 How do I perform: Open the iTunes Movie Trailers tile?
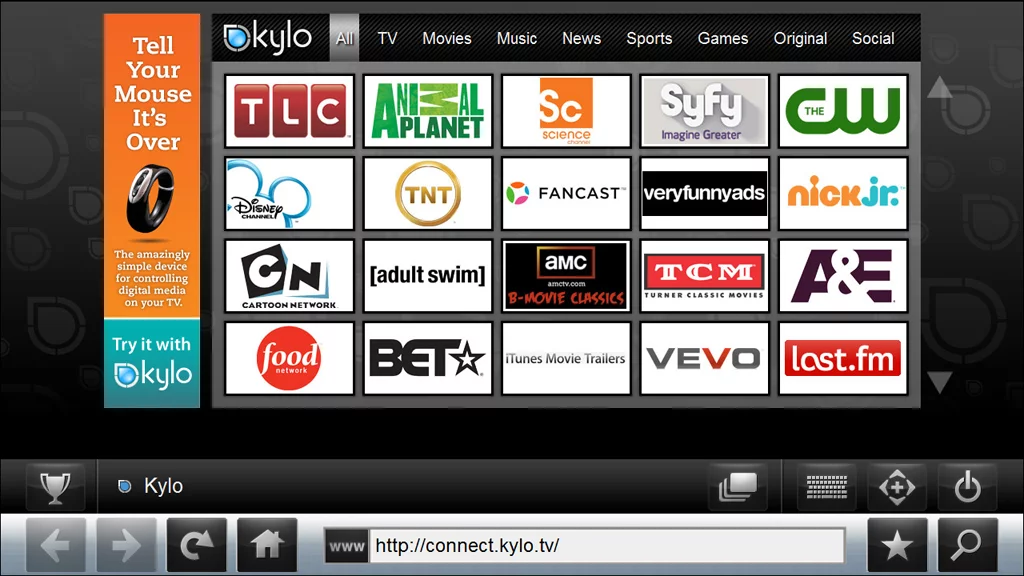click(x=566, y=358)
